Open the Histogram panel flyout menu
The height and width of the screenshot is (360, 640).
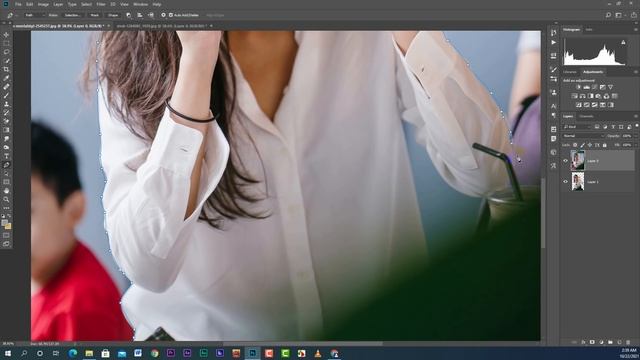tap(636, 30)
